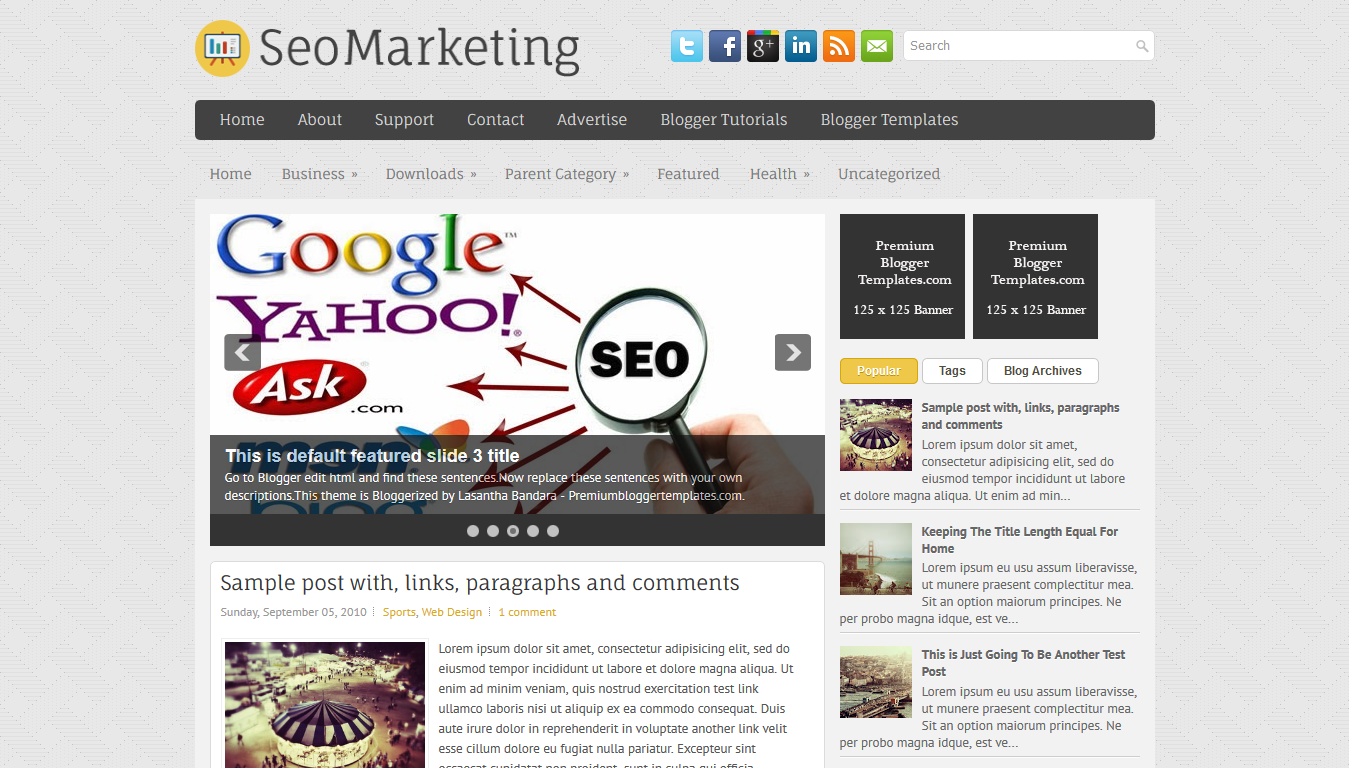Select the last slider pagination dot

point(553,531)
